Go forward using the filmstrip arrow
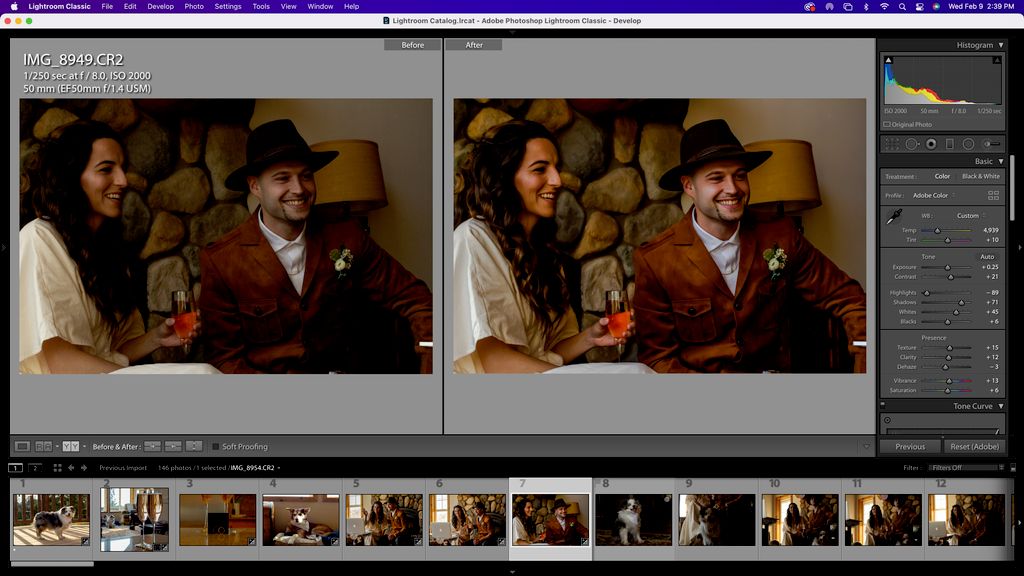Viewport: 1024px width, 576px height. tap(84, 468)
